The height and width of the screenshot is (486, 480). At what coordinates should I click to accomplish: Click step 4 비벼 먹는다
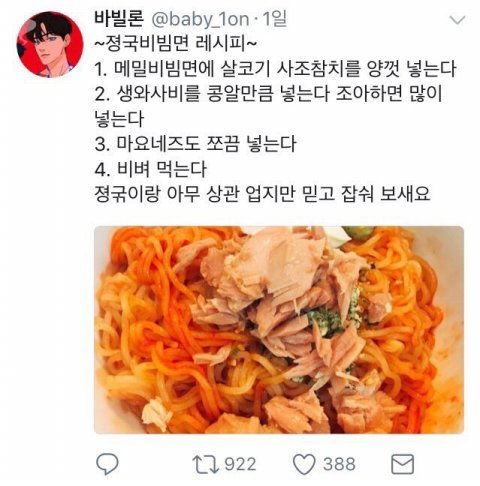coord(150,169)
